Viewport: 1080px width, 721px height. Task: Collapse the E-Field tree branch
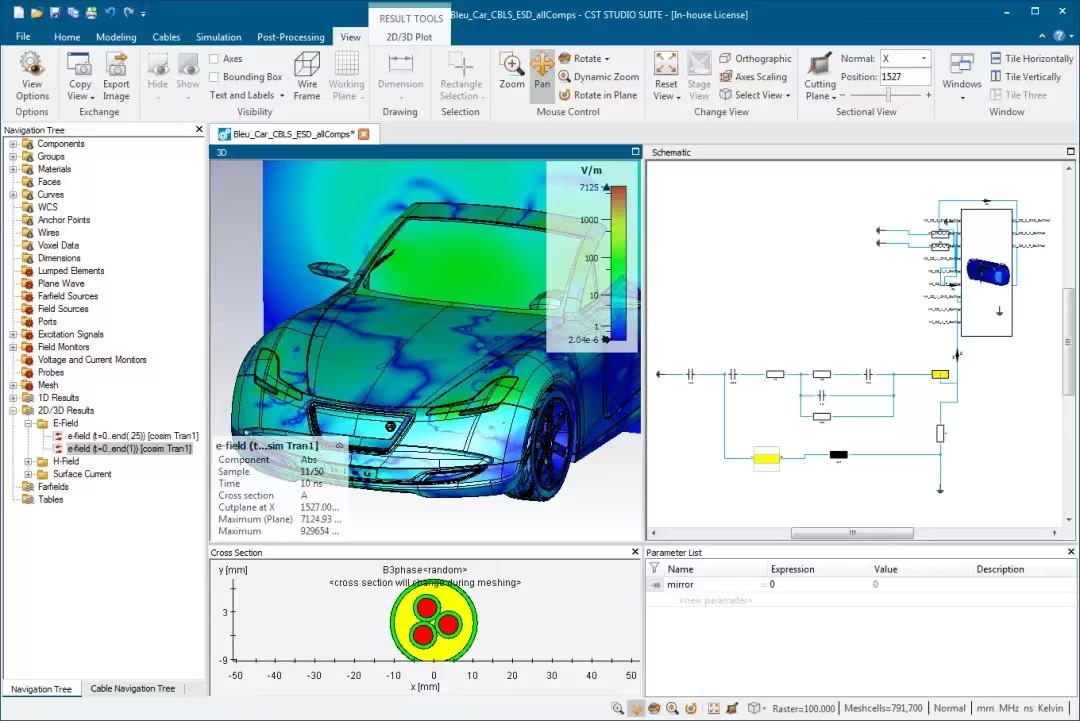28,422
